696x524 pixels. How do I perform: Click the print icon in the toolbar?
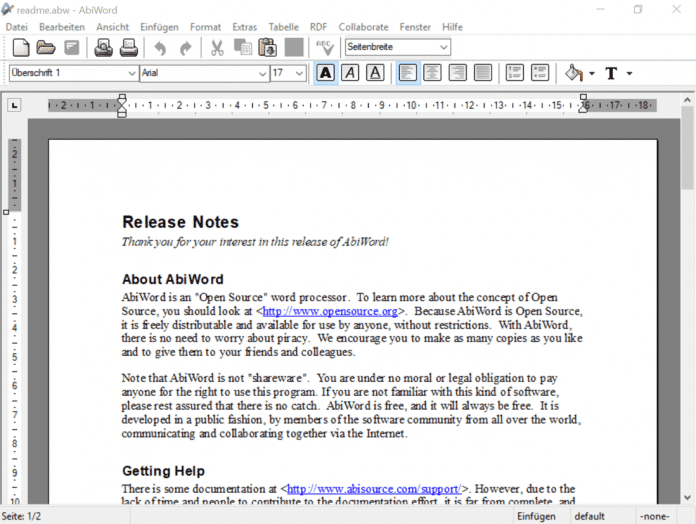[103, 47]
